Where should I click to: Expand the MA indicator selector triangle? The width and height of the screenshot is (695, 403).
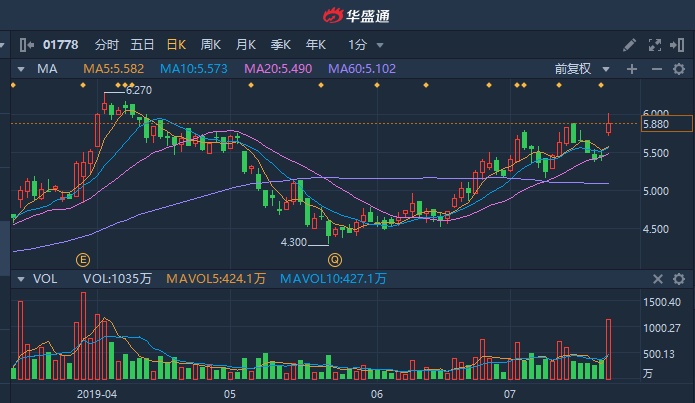pyautogui.click(x=21, y=69)
